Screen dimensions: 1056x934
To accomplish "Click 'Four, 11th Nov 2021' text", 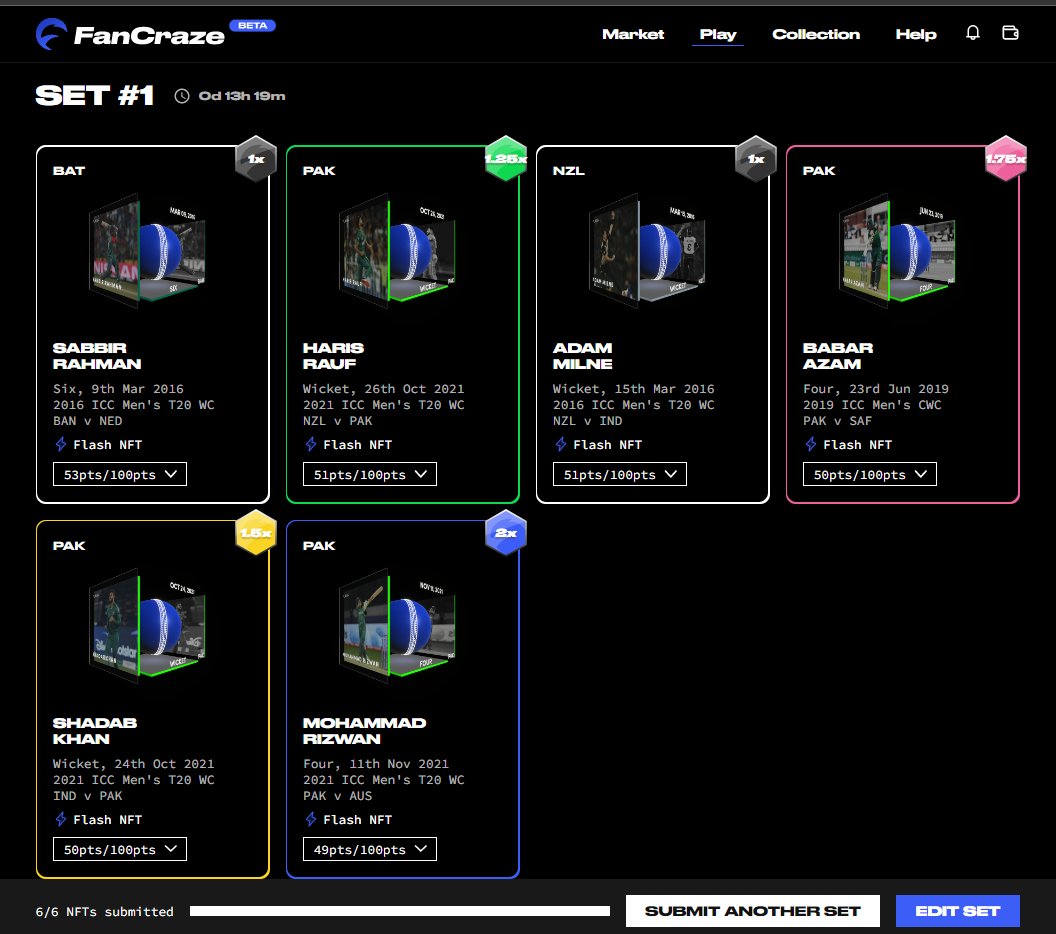I will pos(376,764).
